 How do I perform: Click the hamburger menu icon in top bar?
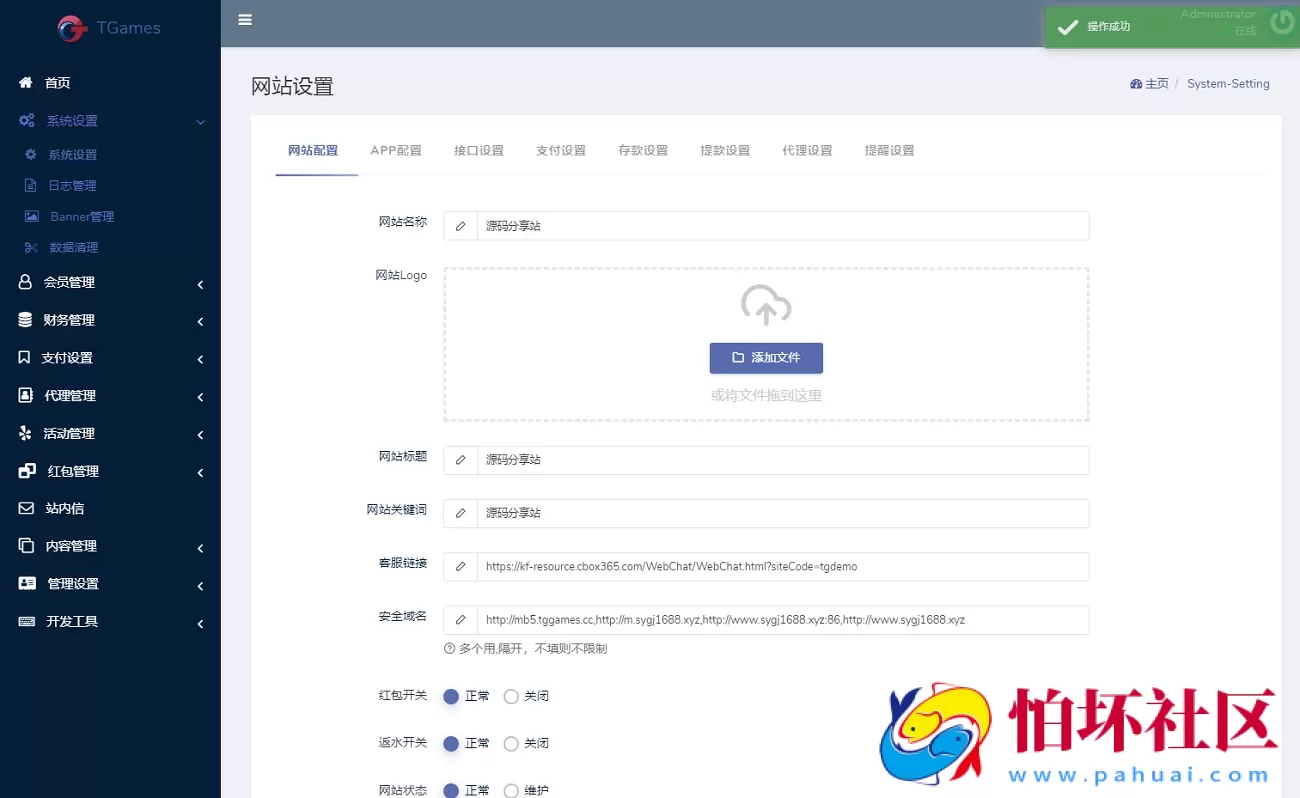(x=245, y=20)
